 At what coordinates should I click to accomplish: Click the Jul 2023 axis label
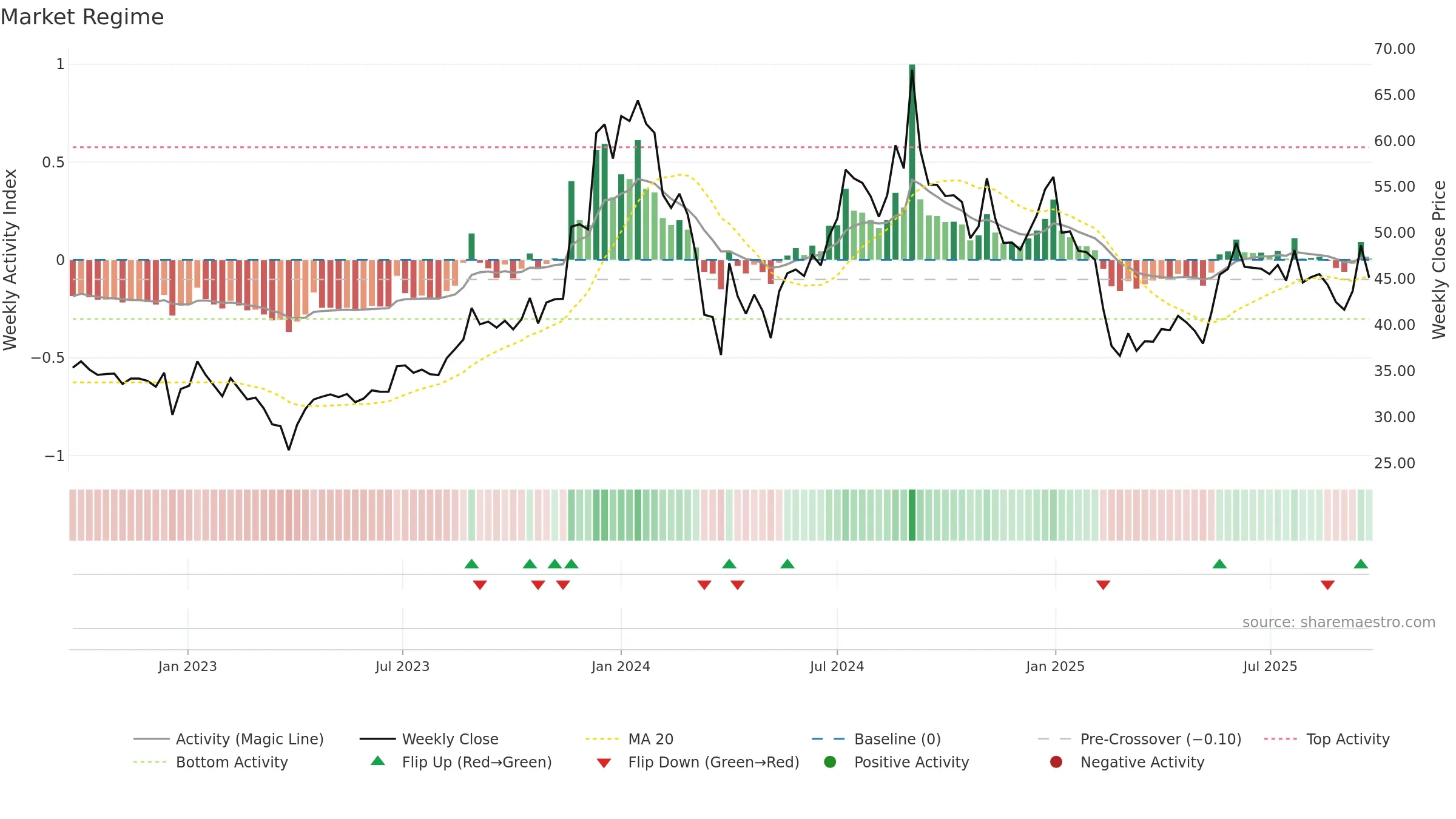[402, 667]
